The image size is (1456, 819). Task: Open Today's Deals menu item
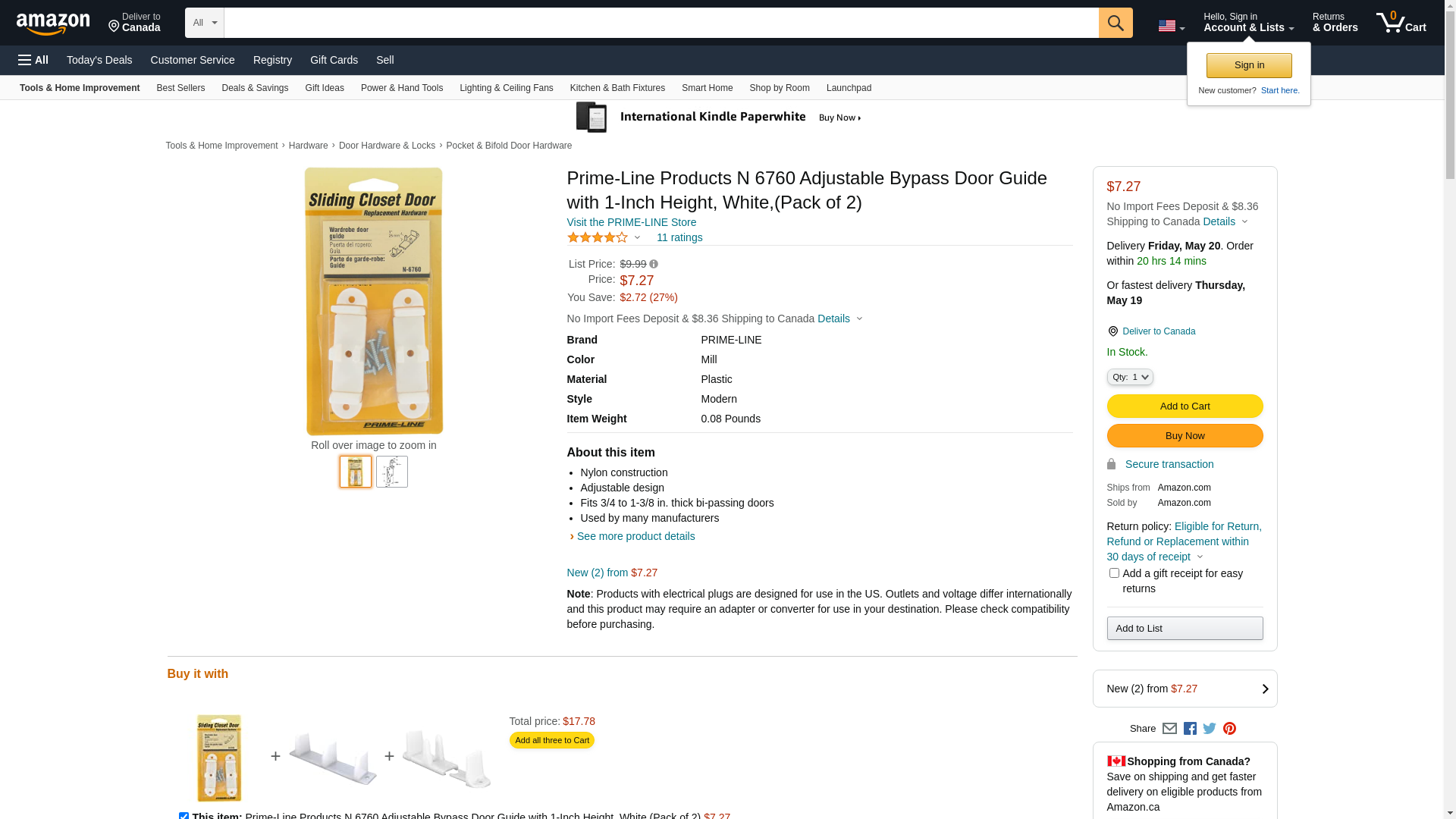pos(99,60)
